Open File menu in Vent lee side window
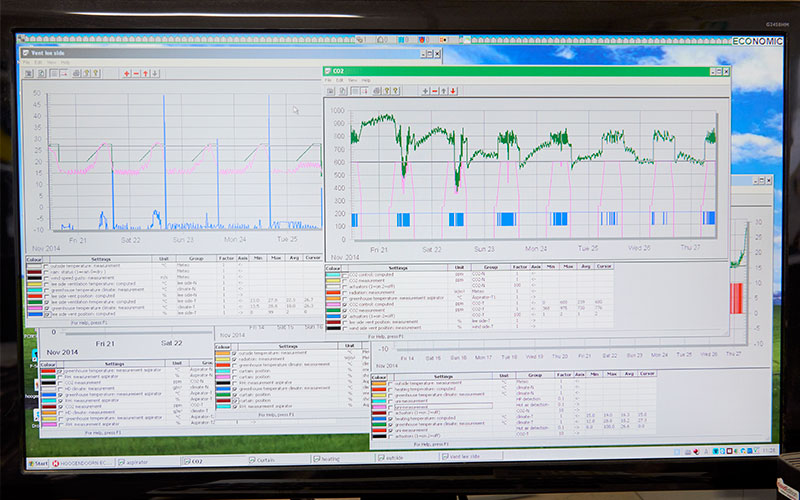Image resolution: width=800 pixels, height=500 pixels. [27, 62]
